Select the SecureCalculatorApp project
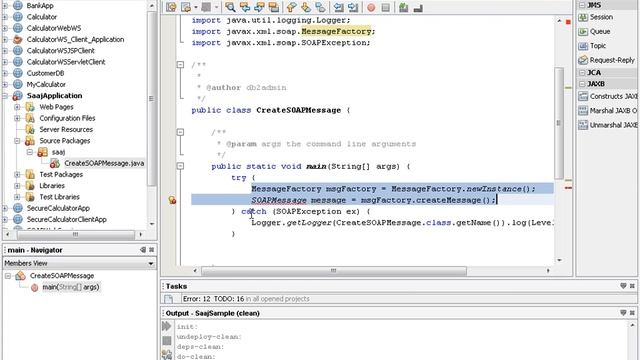640x360 pixels. 58,208
